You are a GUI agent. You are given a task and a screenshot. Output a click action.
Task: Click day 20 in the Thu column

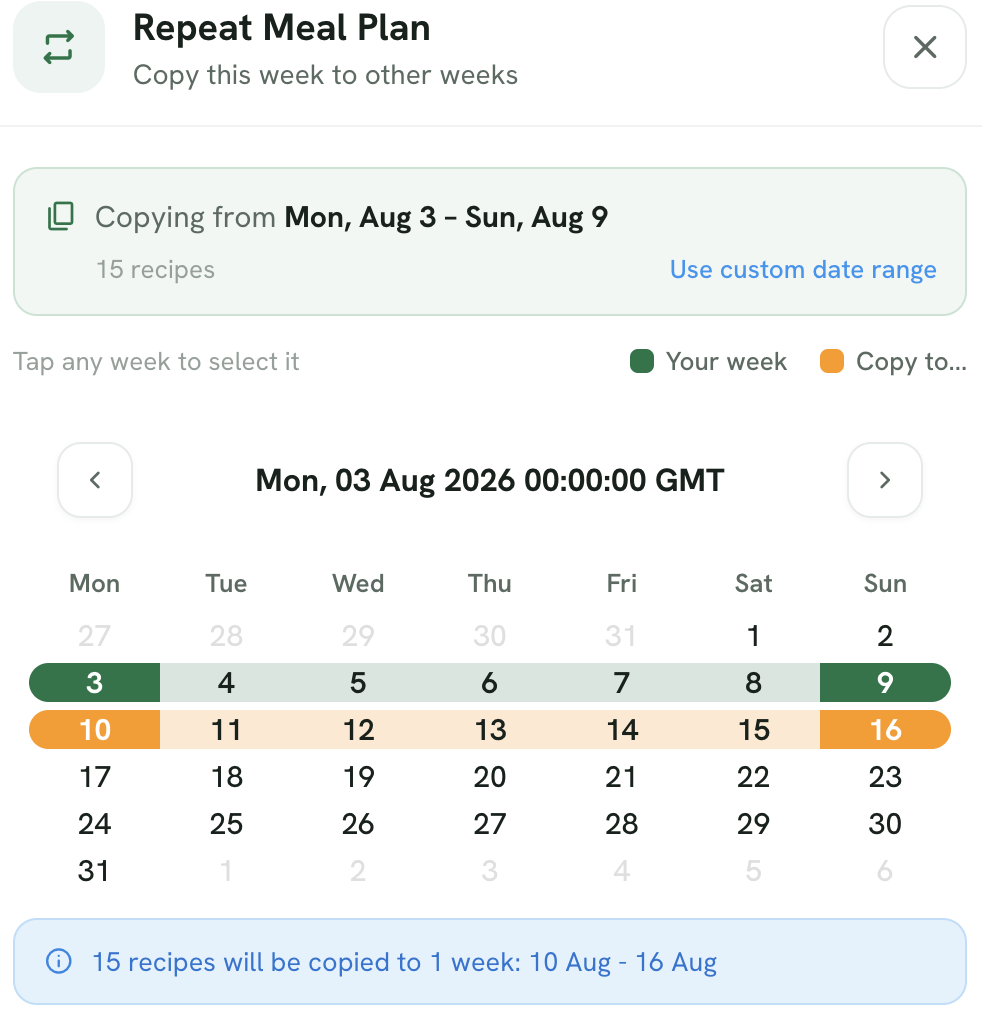coord(490,776)
